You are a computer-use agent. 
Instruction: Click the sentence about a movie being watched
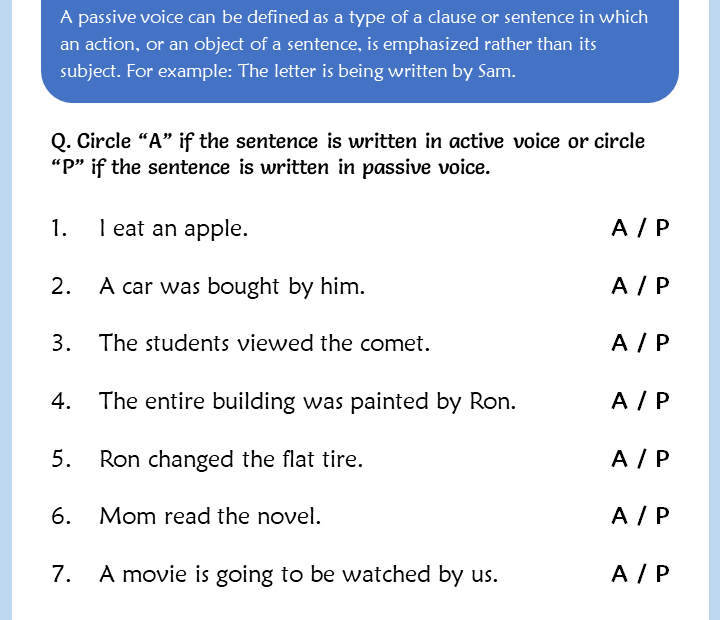(298, 575)
